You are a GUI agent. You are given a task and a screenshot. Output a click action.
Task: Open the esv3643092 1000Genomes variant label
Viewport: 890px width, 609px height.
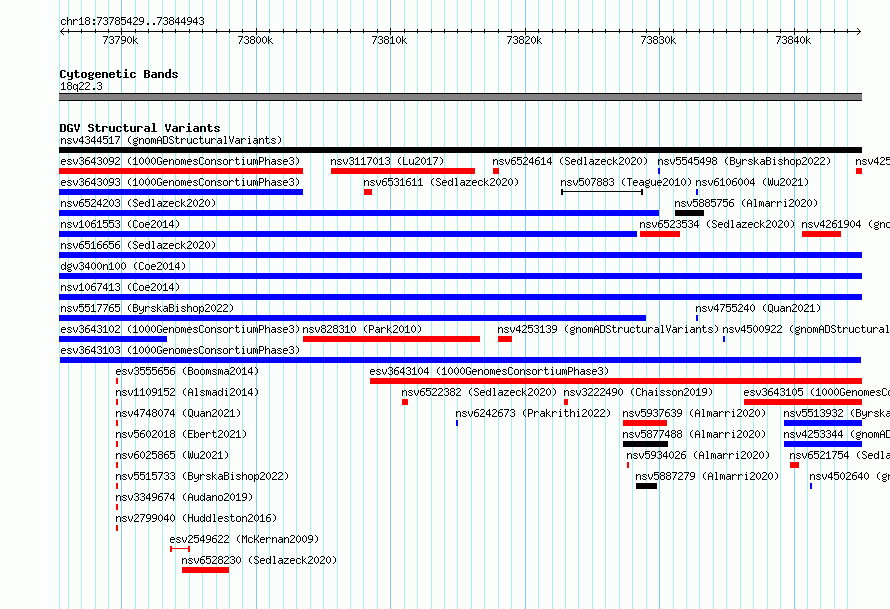coord(180,161)
